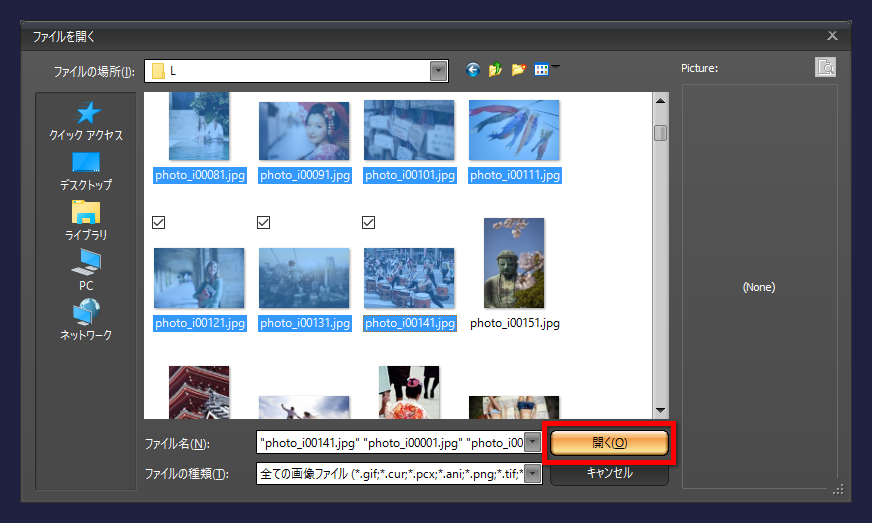Toggle the Picture preview icon
Screen dimensions: 872x523
click(x=825, y=67)
